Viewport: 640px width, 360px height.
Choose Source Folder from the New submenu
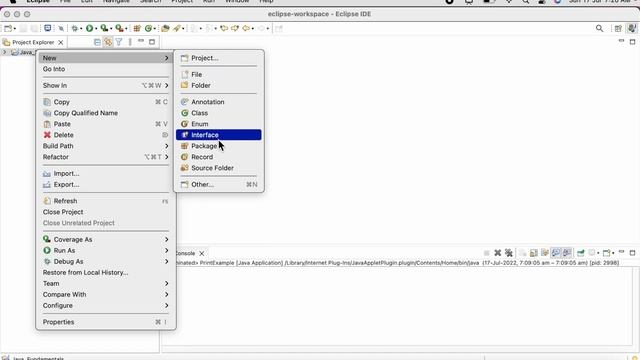pos(218,168)
